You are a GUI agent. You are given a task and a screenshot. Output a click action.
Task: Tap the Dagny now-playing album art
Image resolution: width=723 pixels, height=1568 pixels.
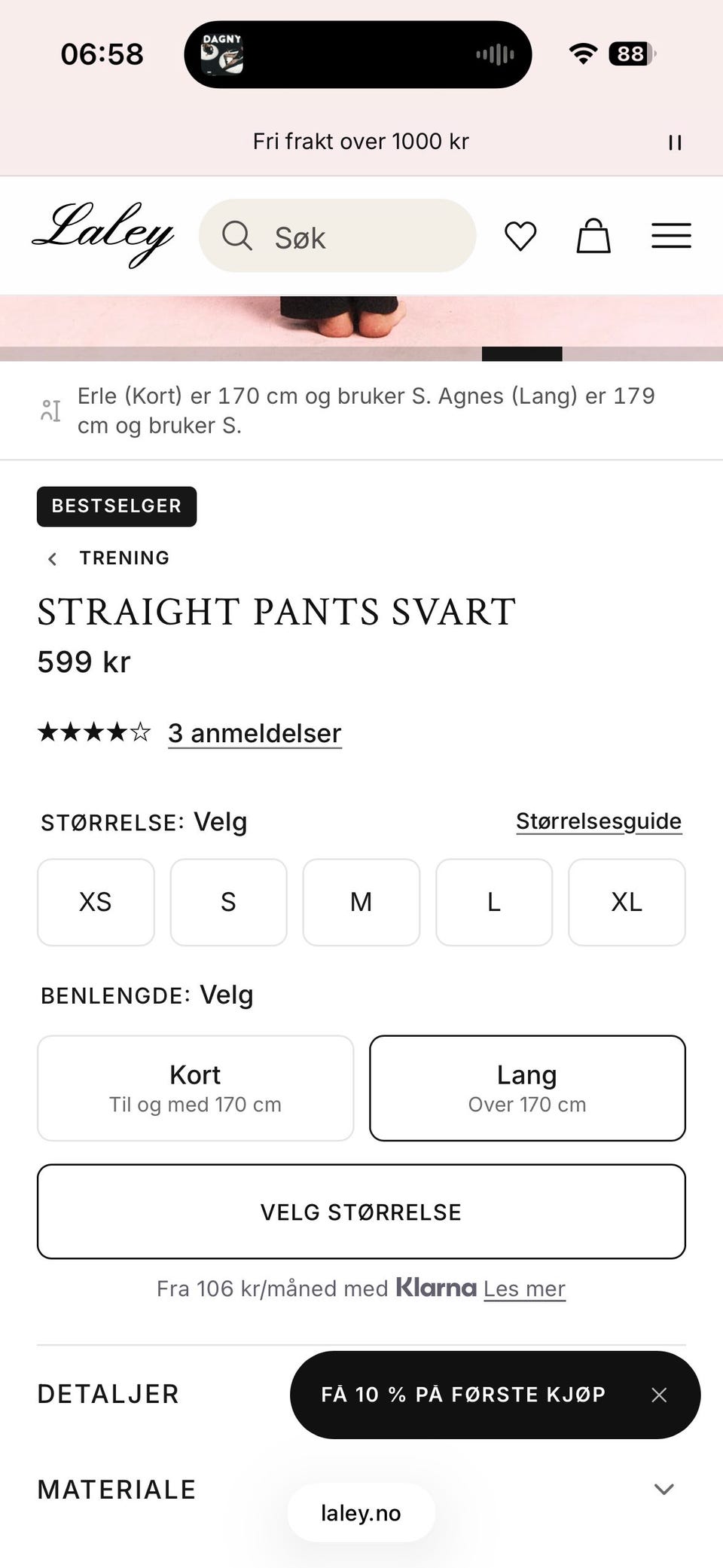(221, 54)
